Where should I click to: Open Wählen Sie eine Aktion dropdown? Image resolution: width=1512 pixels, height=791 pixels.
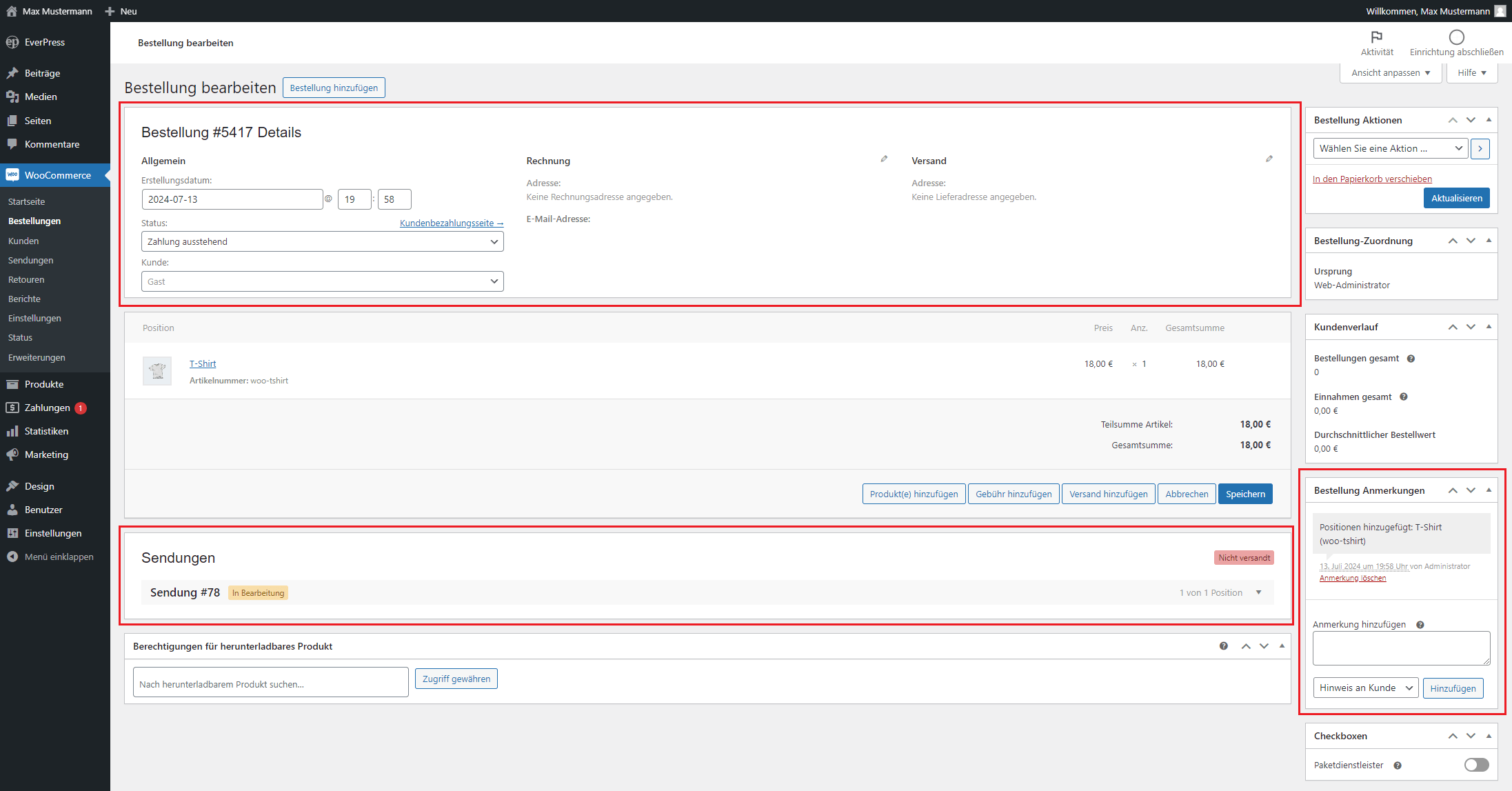point(1390,148)
